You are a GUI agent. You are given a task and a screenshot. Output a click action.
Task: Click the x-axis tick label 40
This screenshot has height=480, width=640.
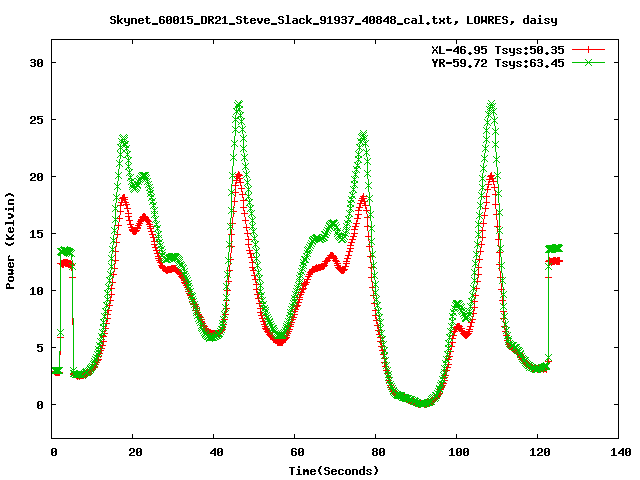[x=216, y=452]
